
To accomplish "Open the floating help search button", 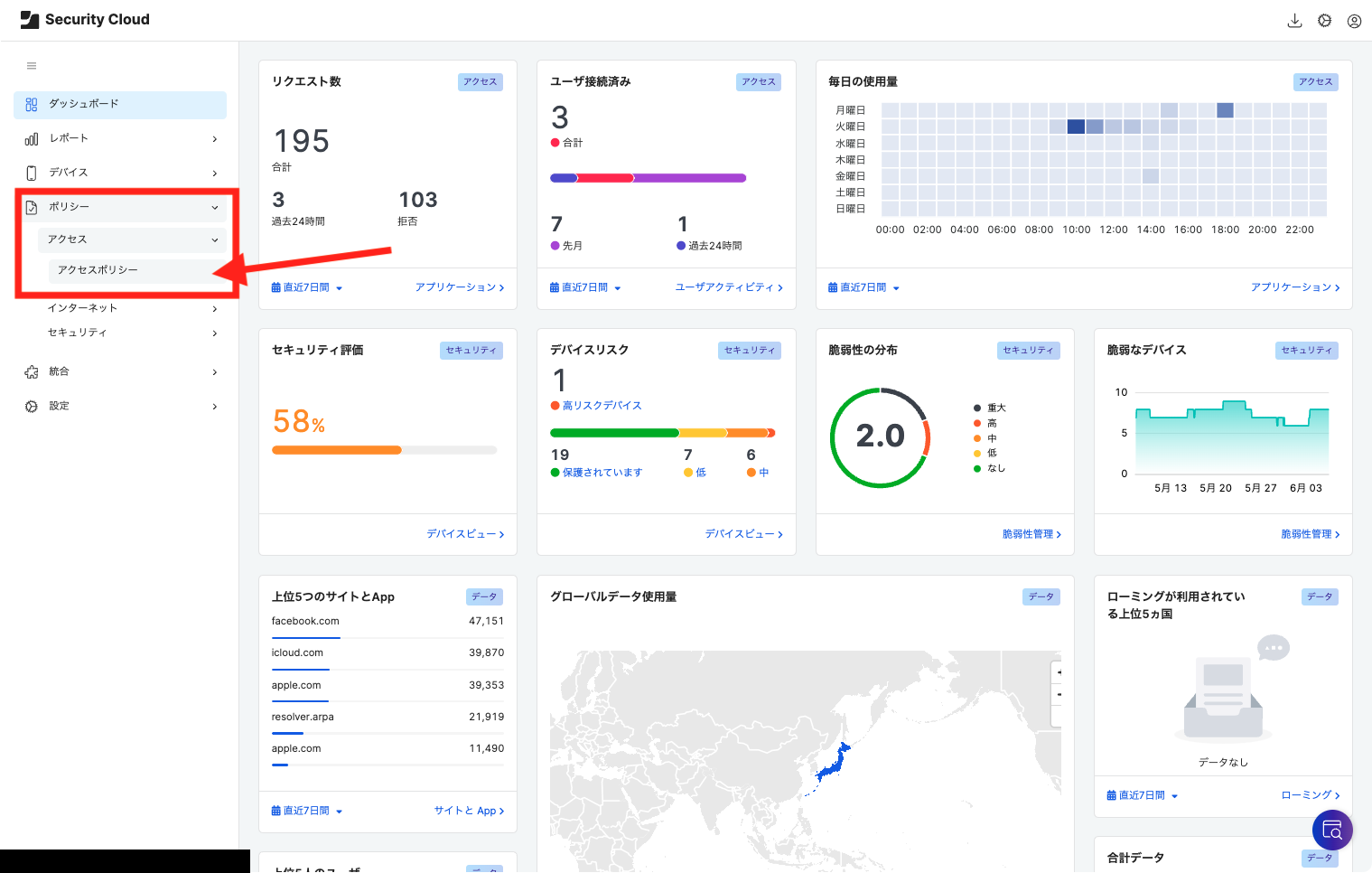I will (x=1332, y=830).
